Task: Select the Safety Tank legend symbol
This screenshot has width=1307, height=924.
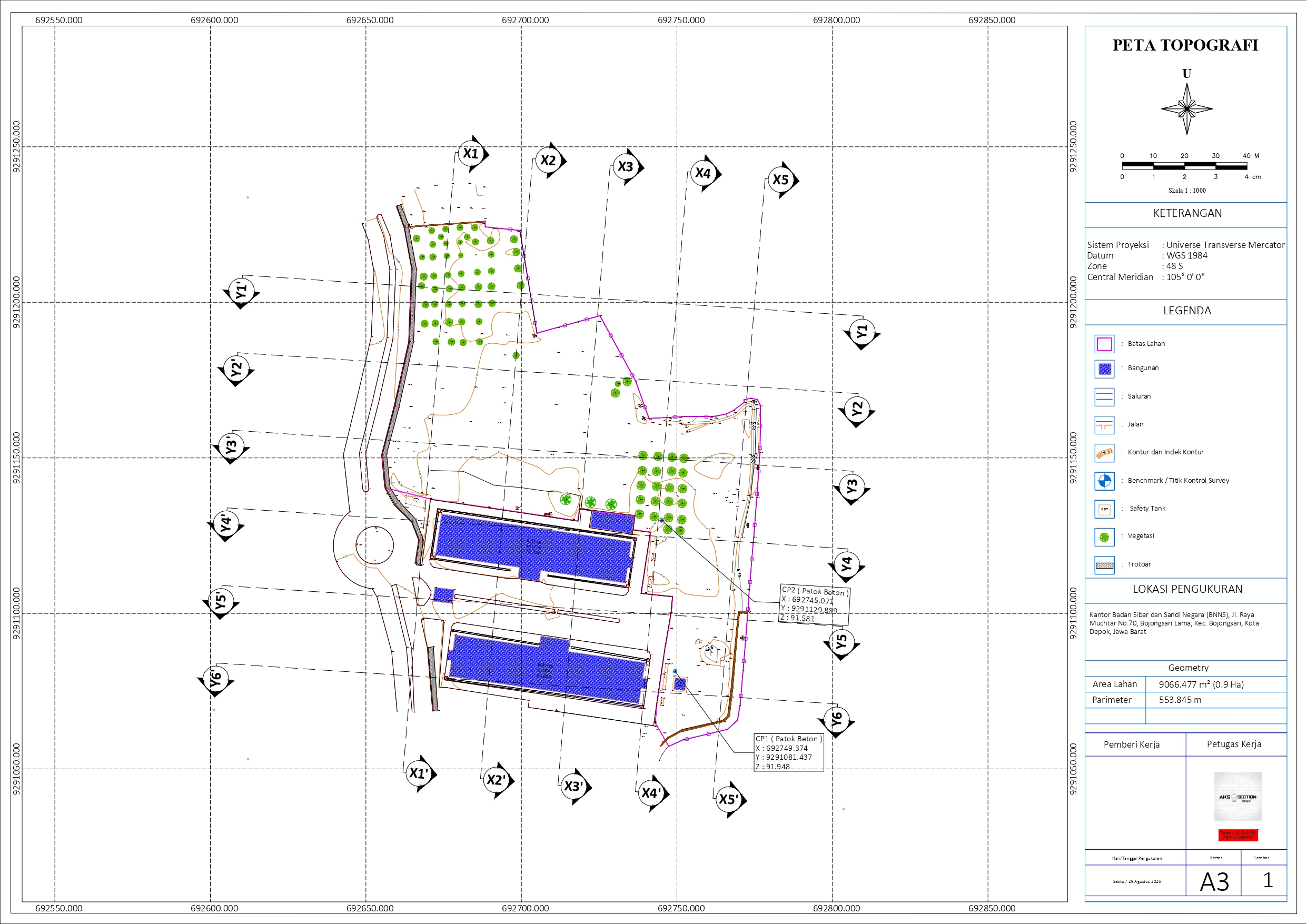Action: coord(1104,509)
